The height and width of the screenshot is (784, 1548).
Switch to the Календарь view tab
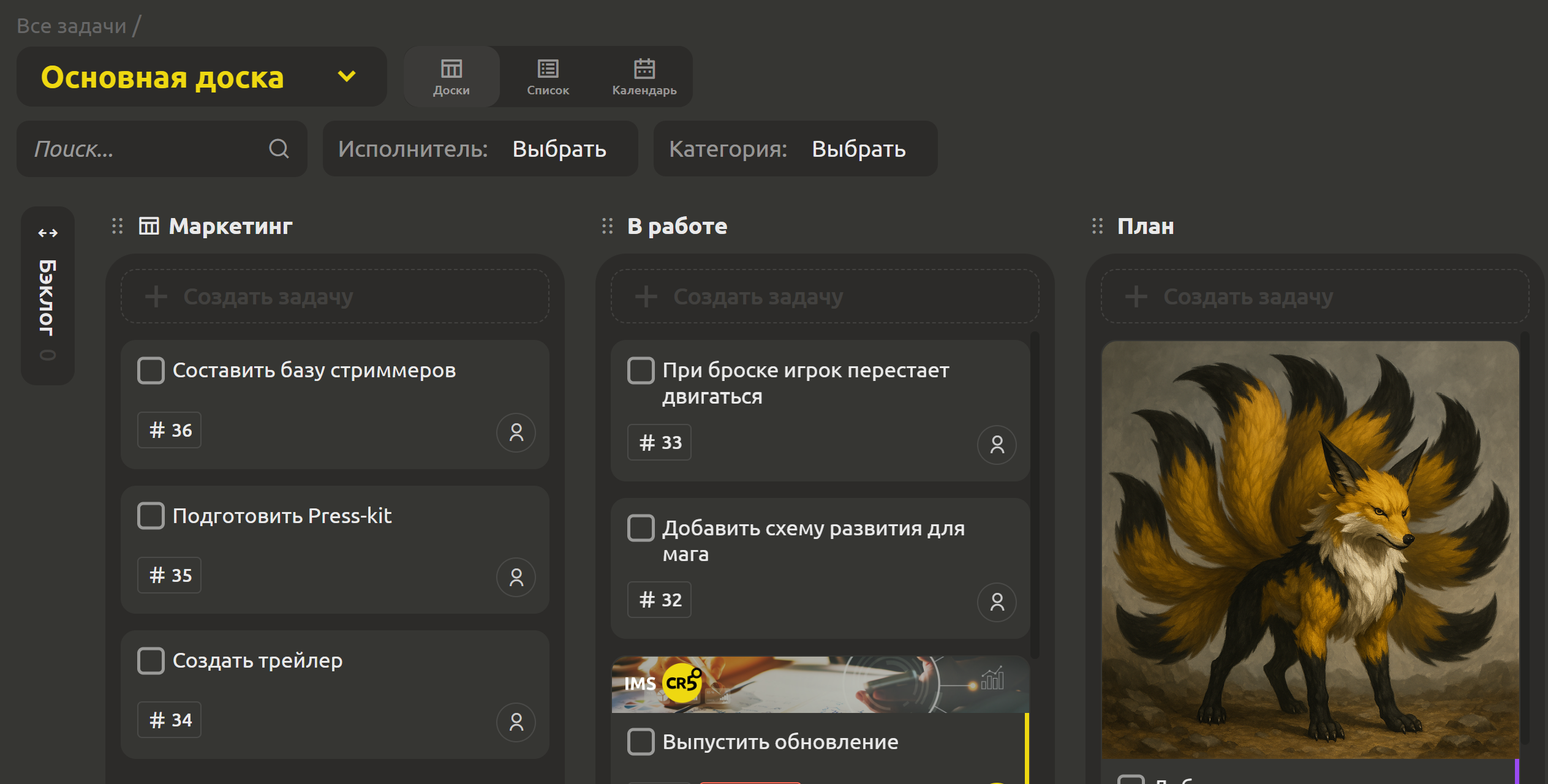(x=644, y=77)
